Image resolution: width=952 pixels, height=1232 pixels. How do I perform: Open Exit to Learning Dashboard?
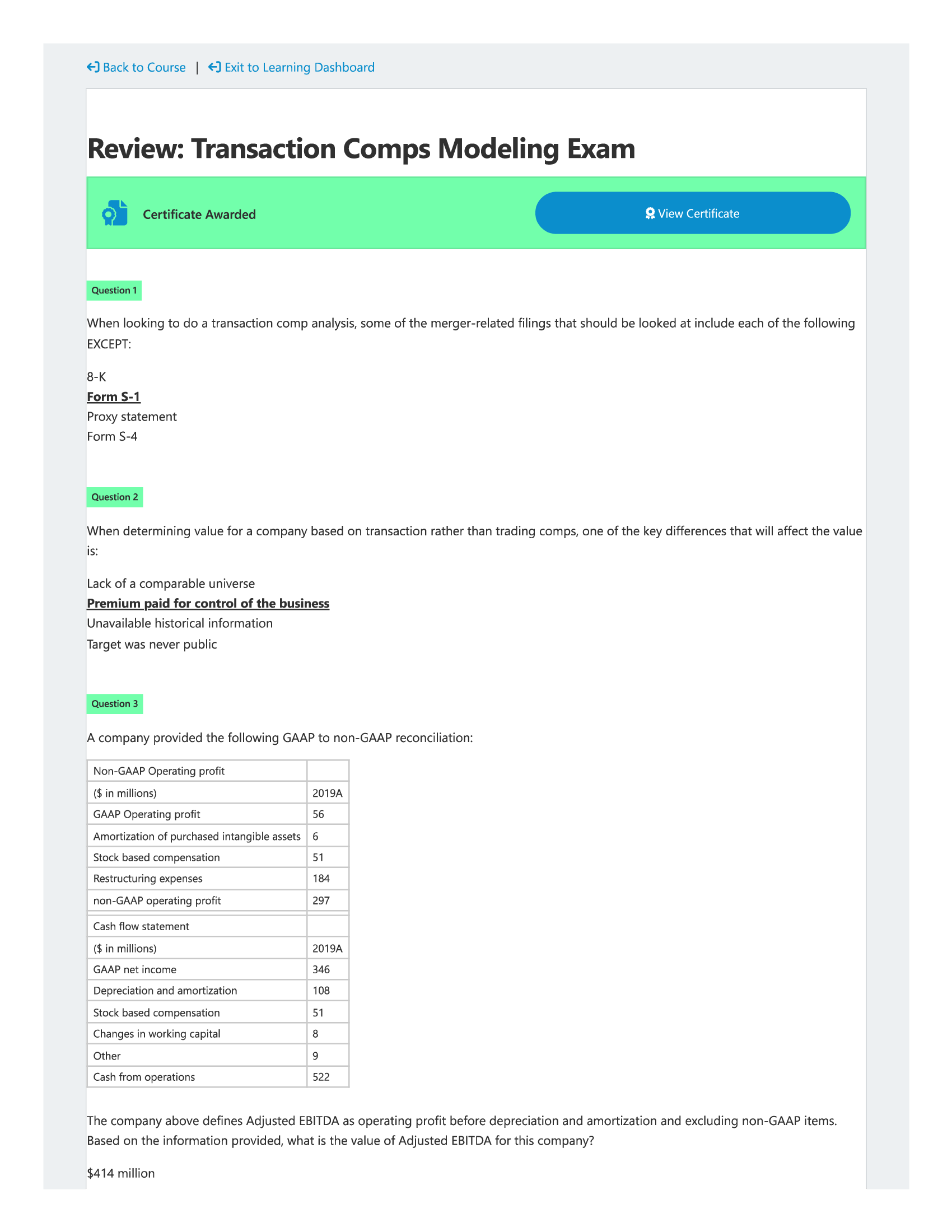(299, 67)
